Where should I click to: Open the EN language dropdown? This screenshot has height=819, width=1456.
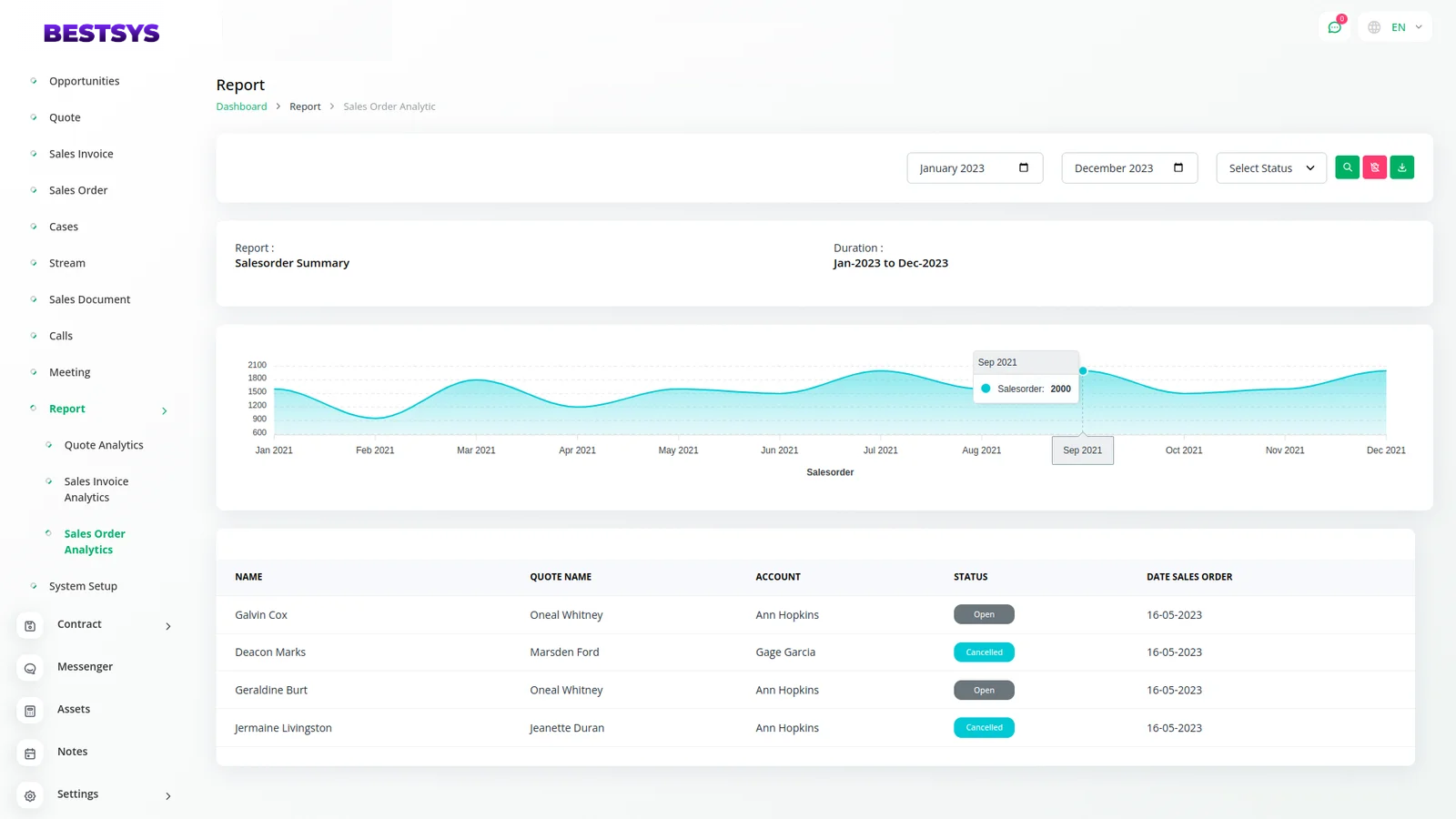click(x=1396, y=27)
